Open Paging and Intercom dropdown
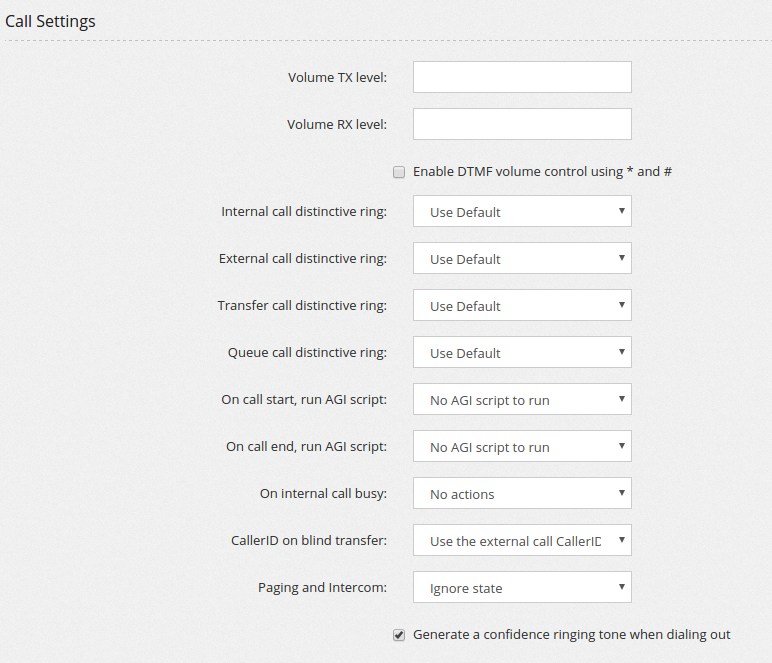Screen dimensions: 772x663 pyautogui.click(x=522, y=587)
